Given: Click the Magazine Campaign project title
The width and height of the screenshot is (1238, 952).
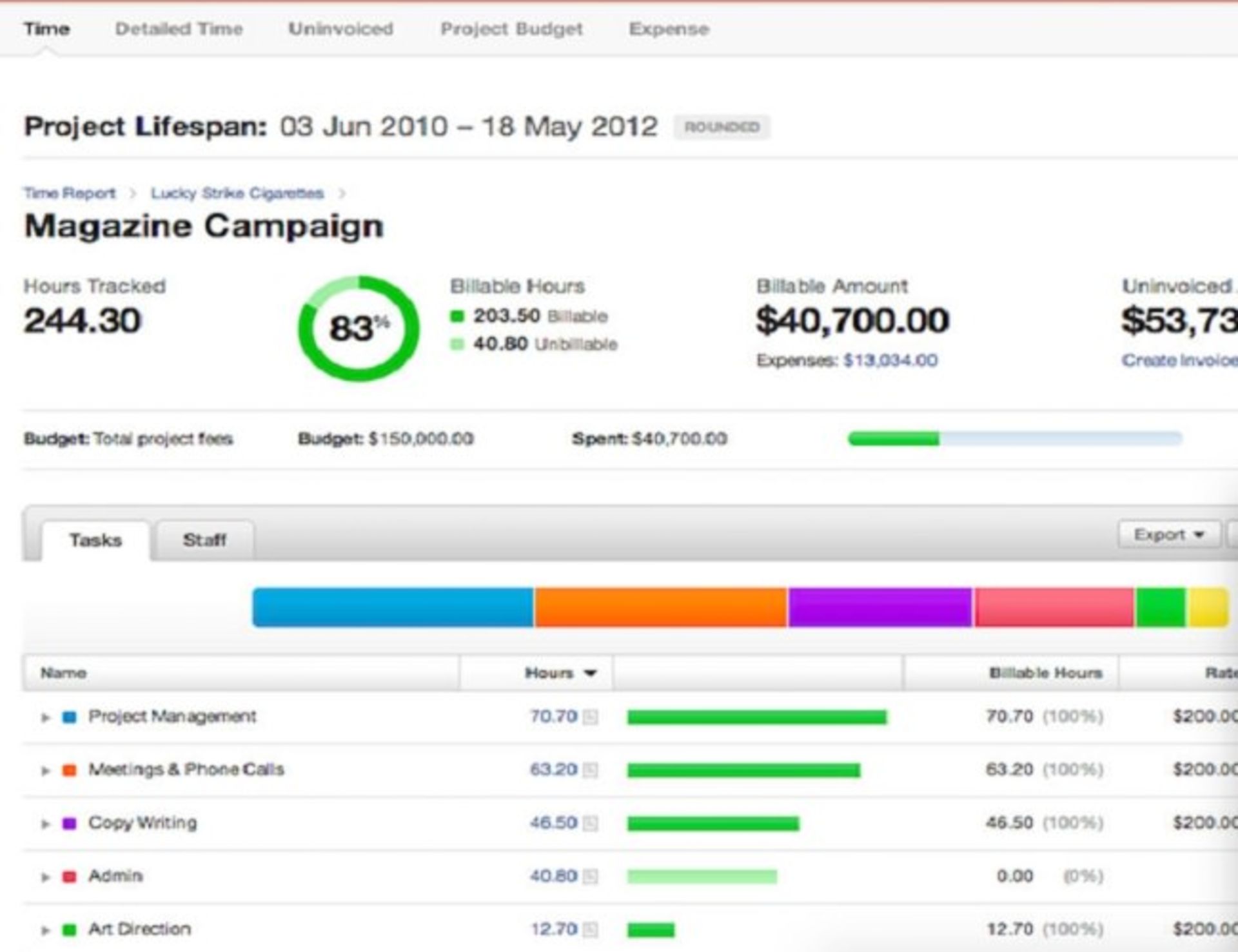Looking at the screenshot, I should (x=204, y=227).
